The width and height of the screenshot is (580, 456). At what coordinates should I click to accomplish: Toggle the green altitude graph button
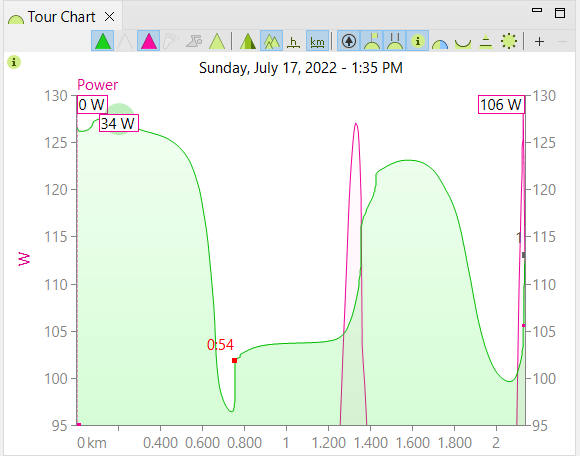click(102, 41)
